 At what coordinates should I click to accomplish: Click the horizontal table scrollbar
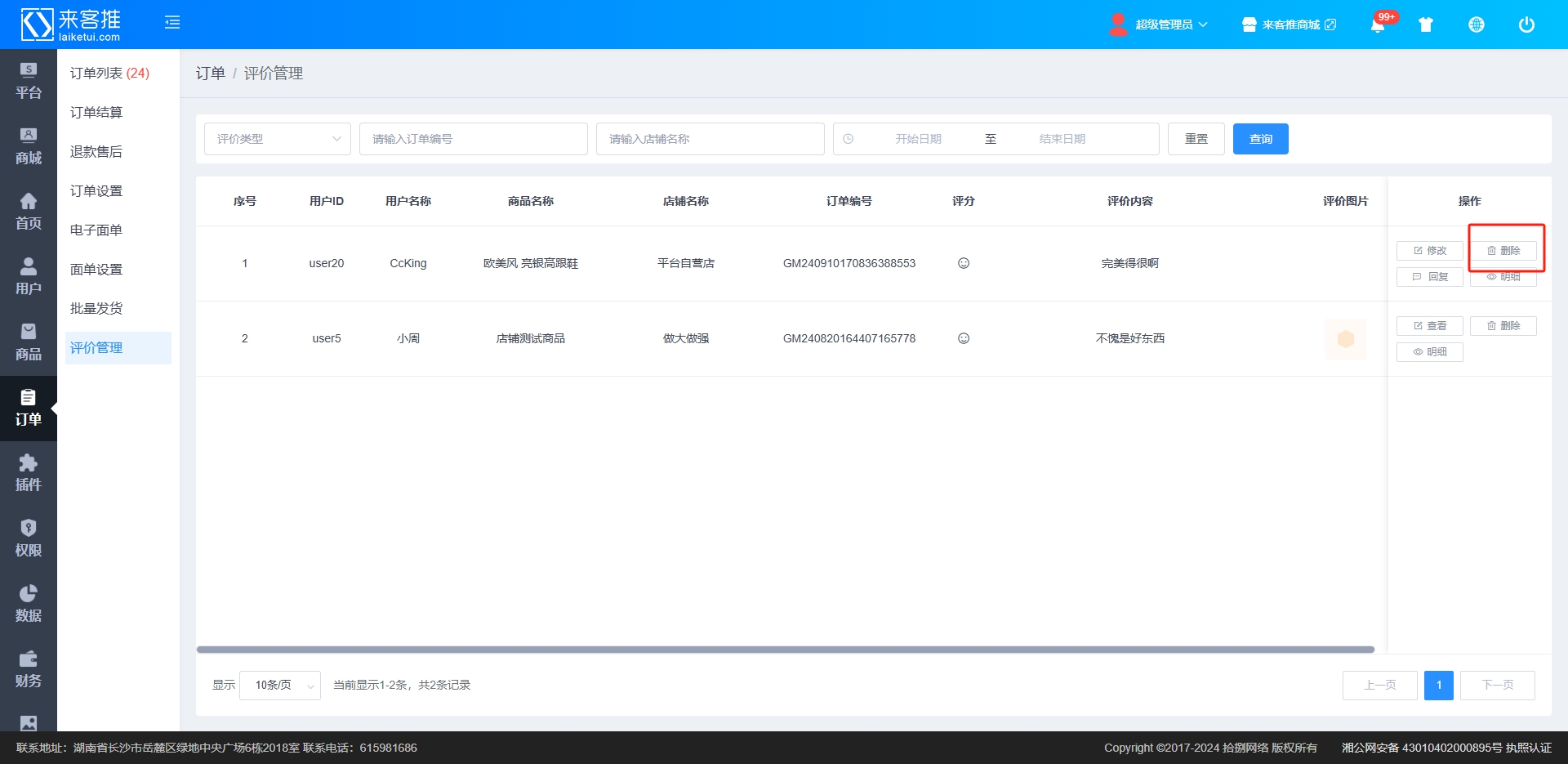[784, 650]
